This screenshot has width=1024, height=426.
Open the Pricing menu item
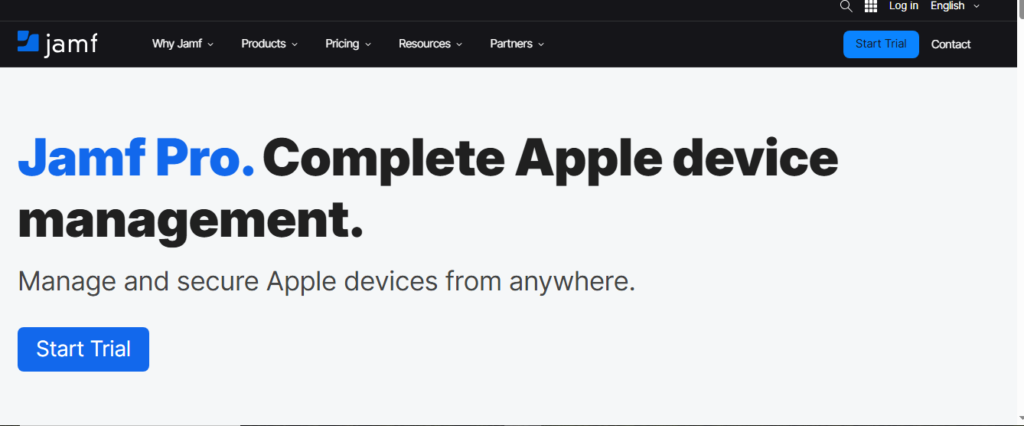tap(348, 44)
